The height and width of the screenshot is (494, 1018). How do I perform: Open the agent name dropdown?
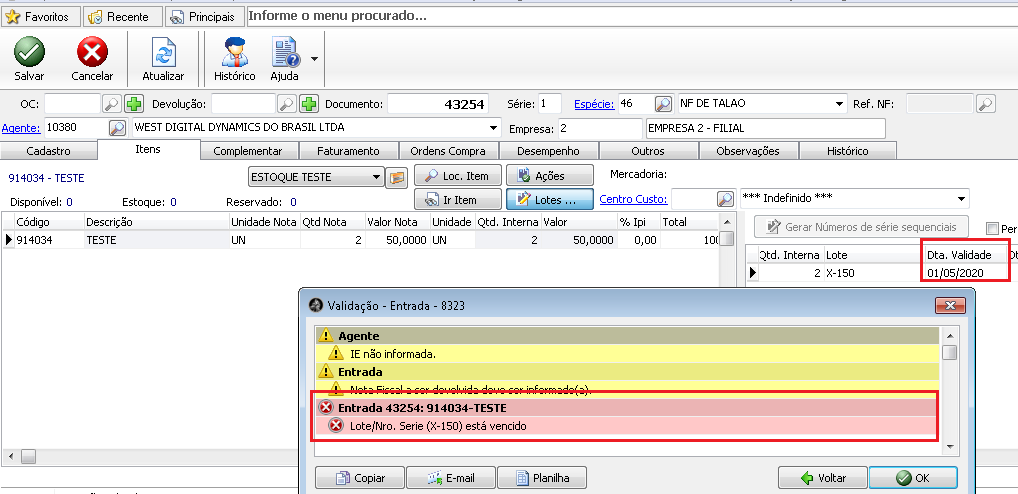494,128
